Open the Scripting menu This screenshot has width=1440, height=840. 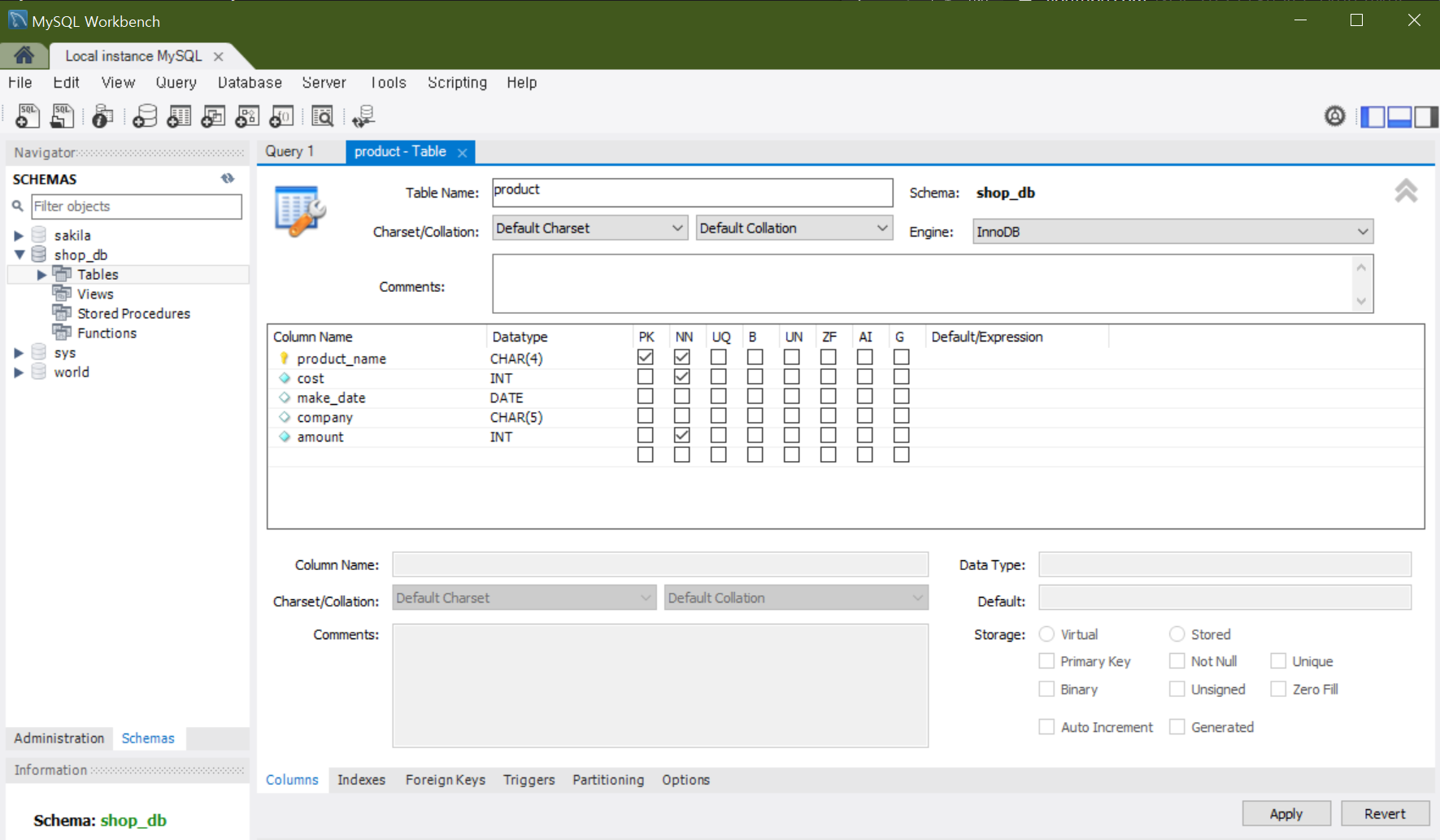(x=457, y=82)
